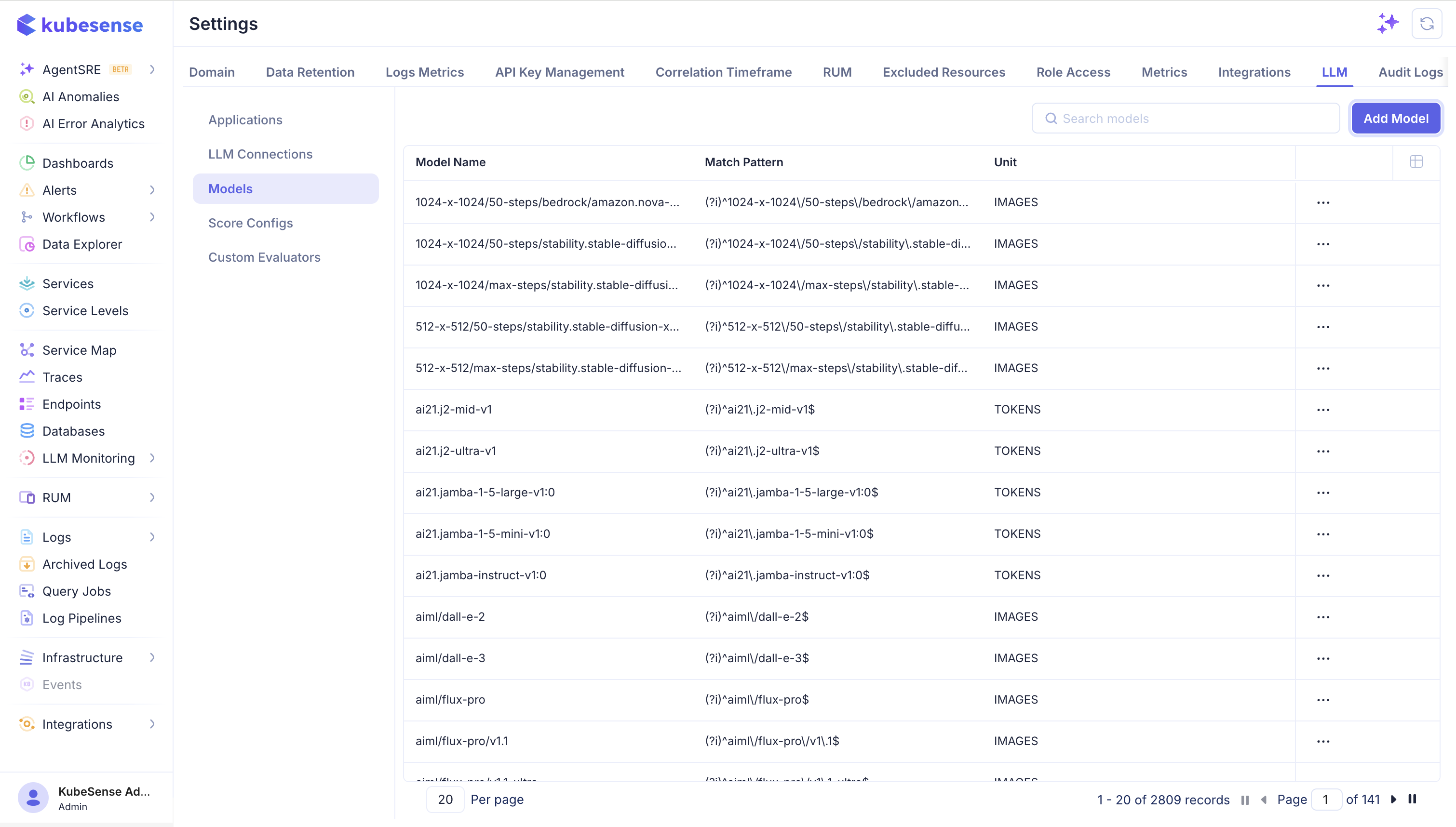Click the Unit column header
This screenshot has height=827, width=1456.
[1005, 162]
